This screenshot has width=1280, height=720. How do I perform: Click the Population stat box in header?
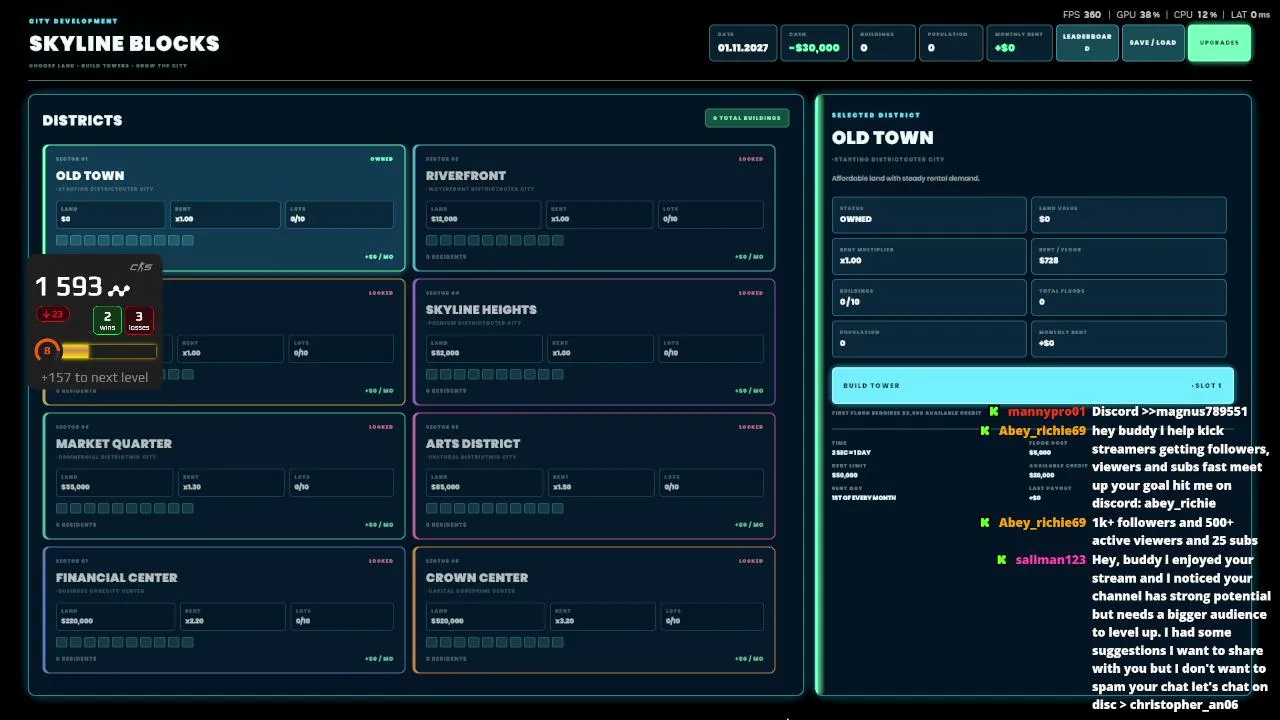pyautogui.click(x=950, y=43)
